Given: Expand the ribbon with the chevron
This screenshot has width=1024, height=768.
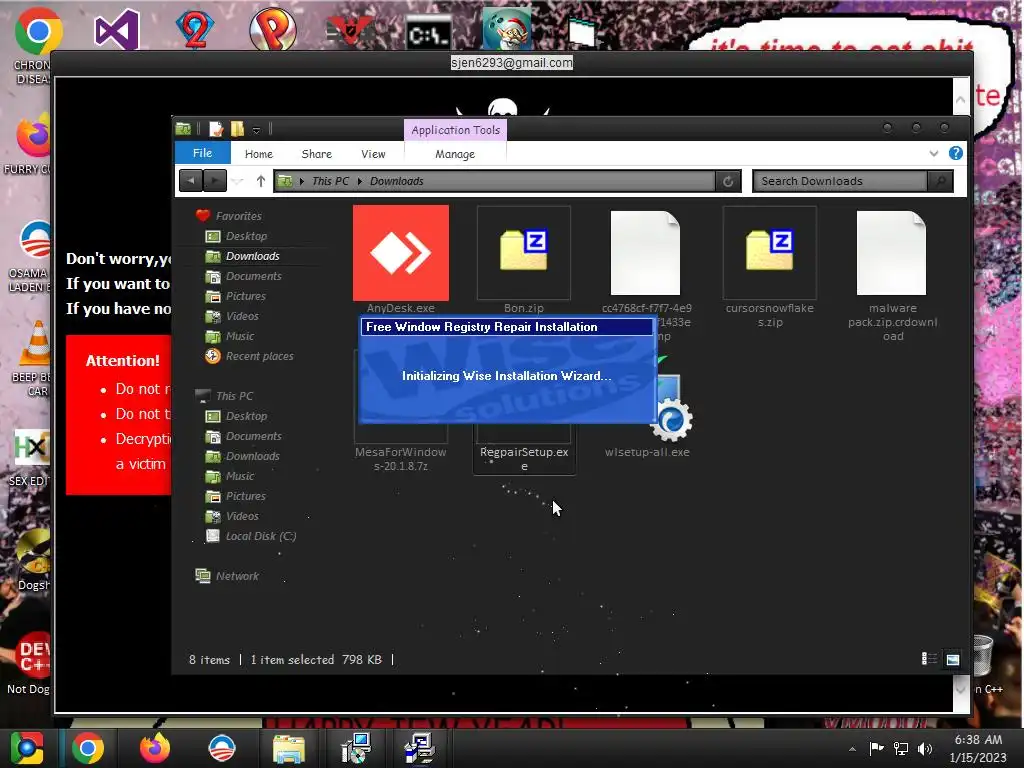Looking at the screenshot, I should 934,153.
